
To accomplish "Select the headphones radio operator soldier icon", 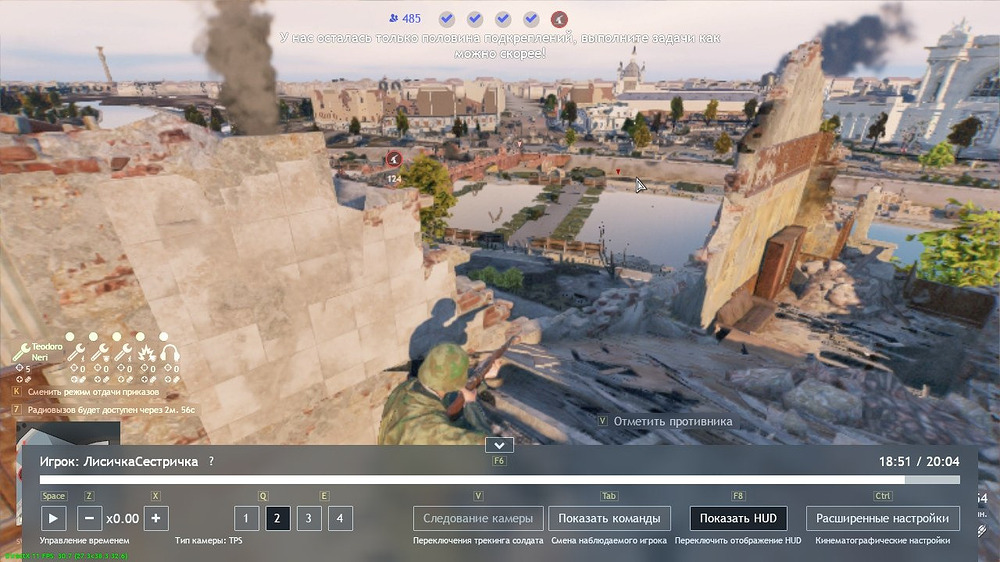I will 169,353.
